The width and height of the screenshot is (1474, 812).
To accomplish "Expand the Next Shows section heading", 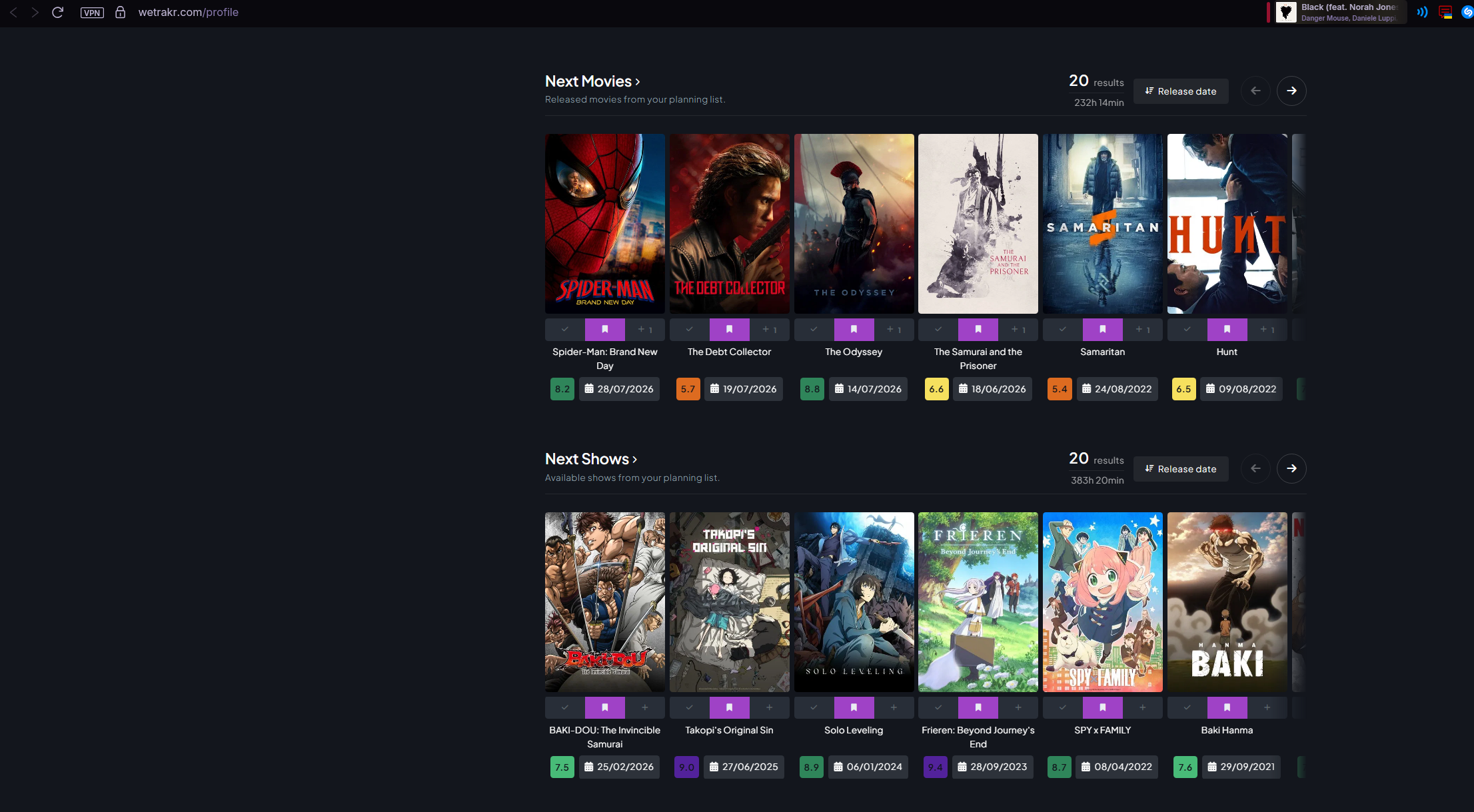I will click(x=591, y=459).
